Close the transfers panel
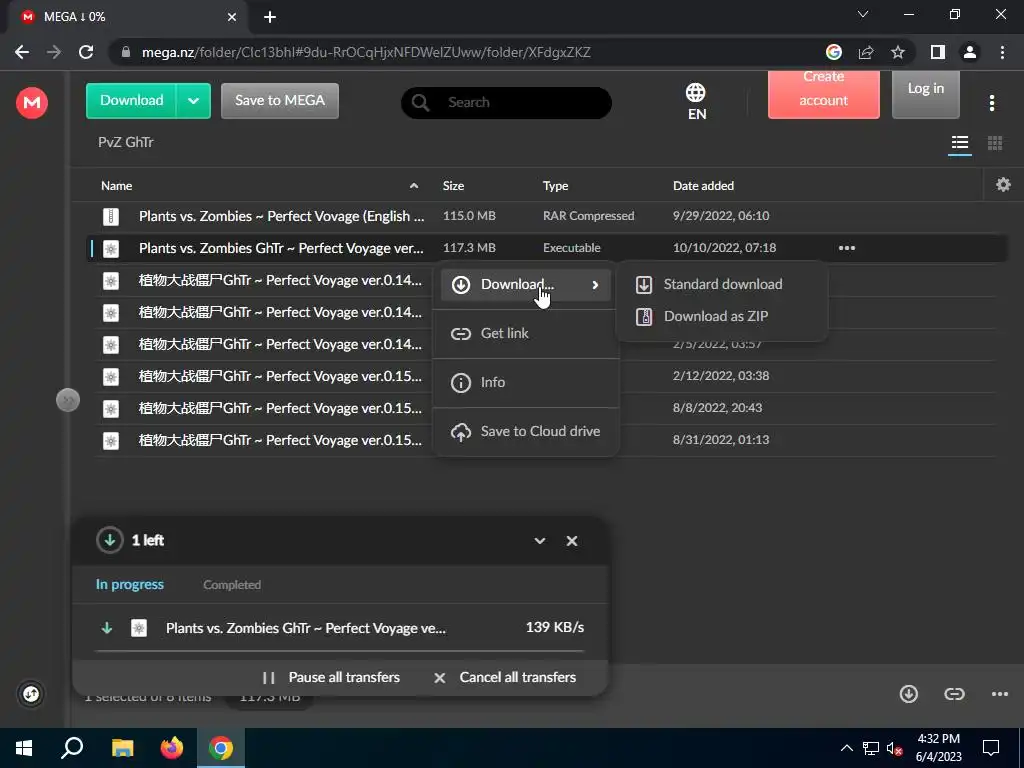 (571, 541)
